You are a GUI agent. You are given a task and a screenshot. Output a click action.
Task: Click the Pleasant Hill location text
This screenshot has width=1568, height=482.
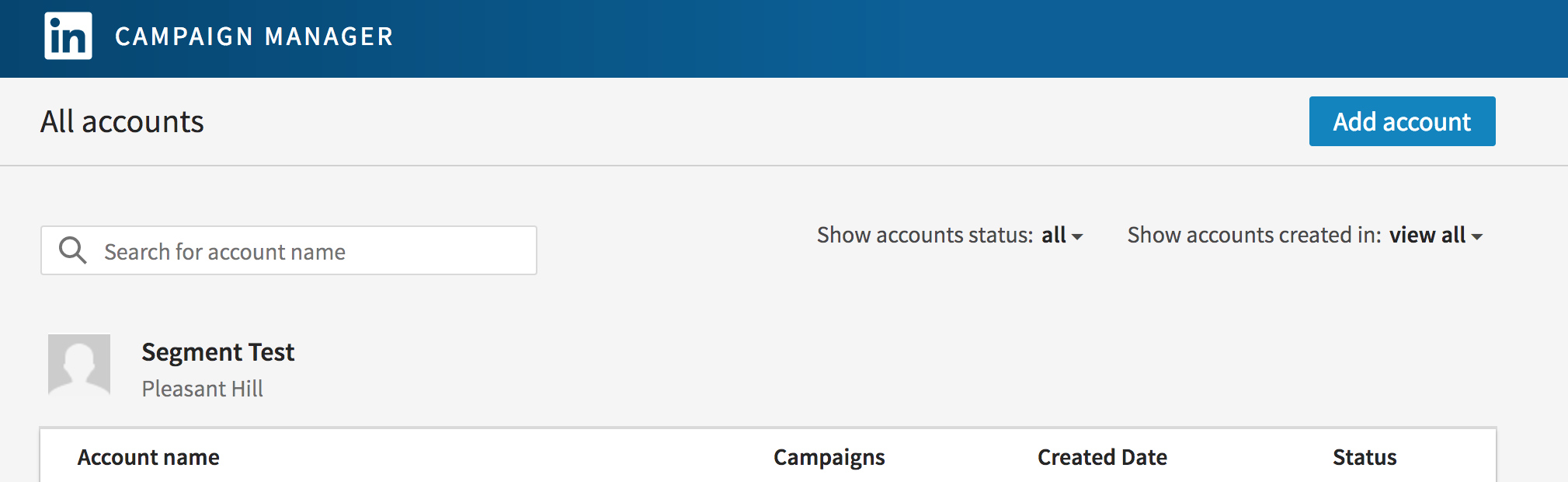[203, 389]
